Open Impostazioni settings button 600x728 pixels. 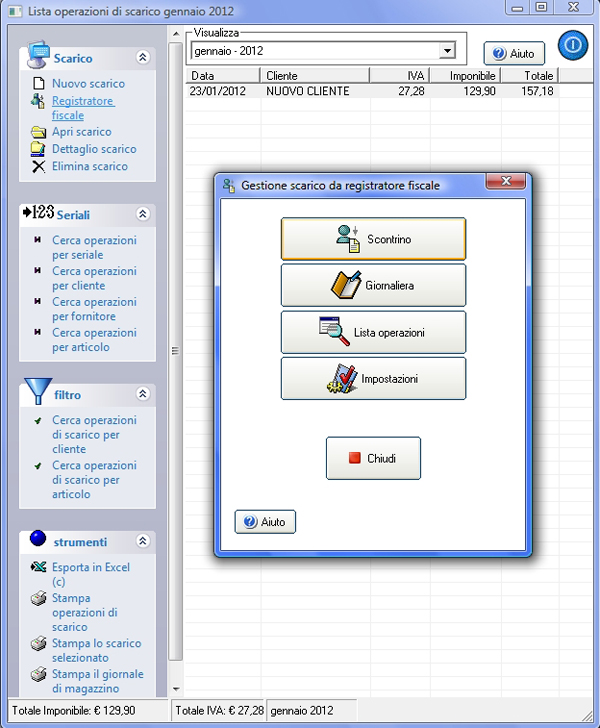(x=373, y=379)
